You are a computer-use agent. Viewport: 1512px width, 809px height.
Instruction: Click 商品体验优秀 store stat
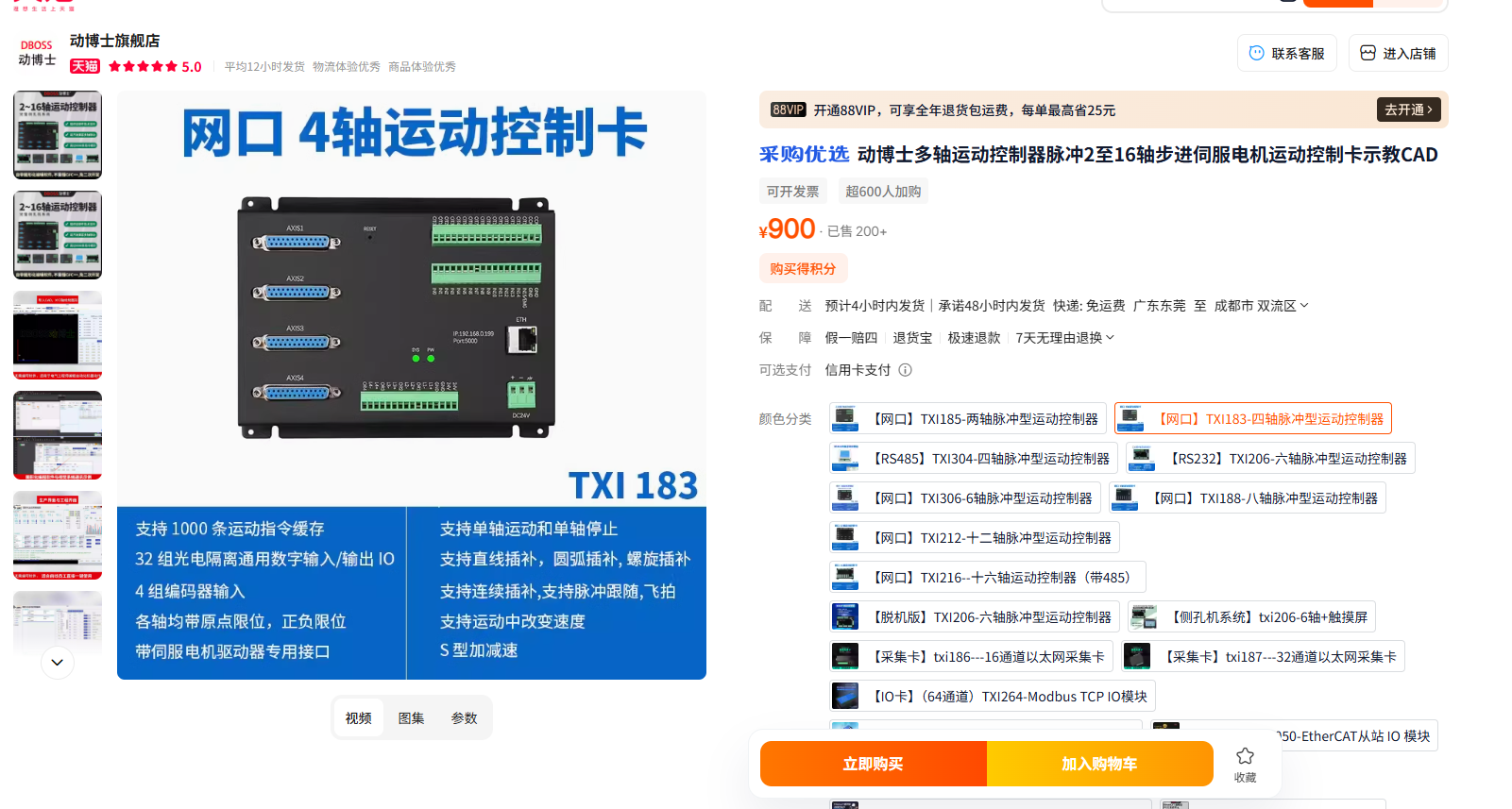click(422, 67)
